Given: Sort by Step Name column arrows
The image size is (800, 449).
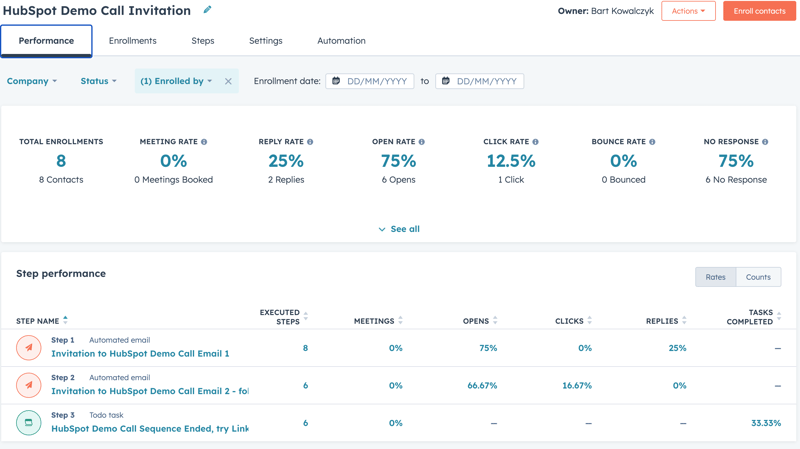Looking at the screenshot, I should (65, 320).
